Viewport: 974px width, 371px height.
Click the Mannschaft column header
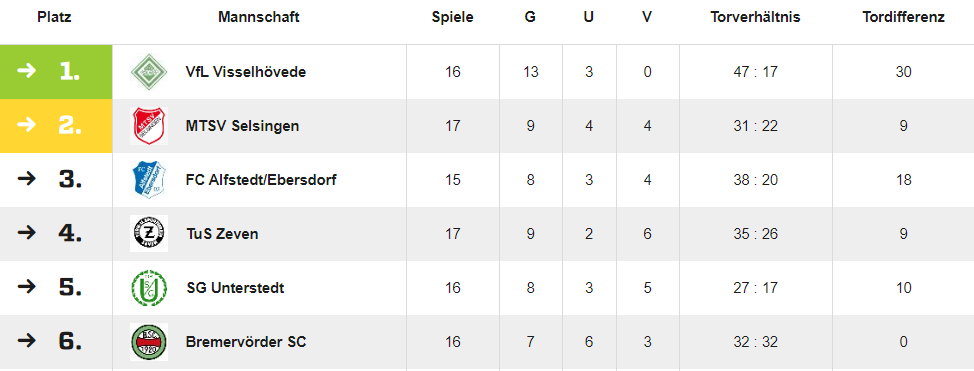(x=258, y=17)
